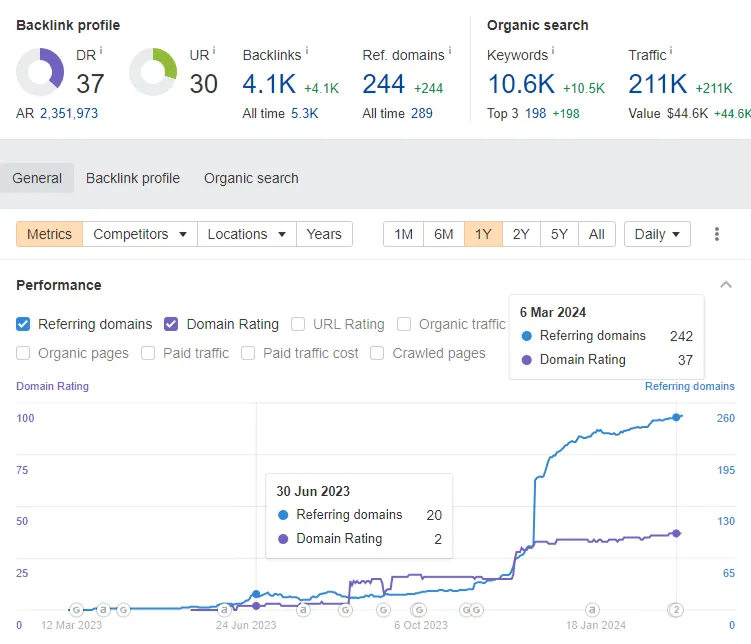Open the Daily interval dropdown
Viewport: 751px width, 644px height.
pos(657,234)
